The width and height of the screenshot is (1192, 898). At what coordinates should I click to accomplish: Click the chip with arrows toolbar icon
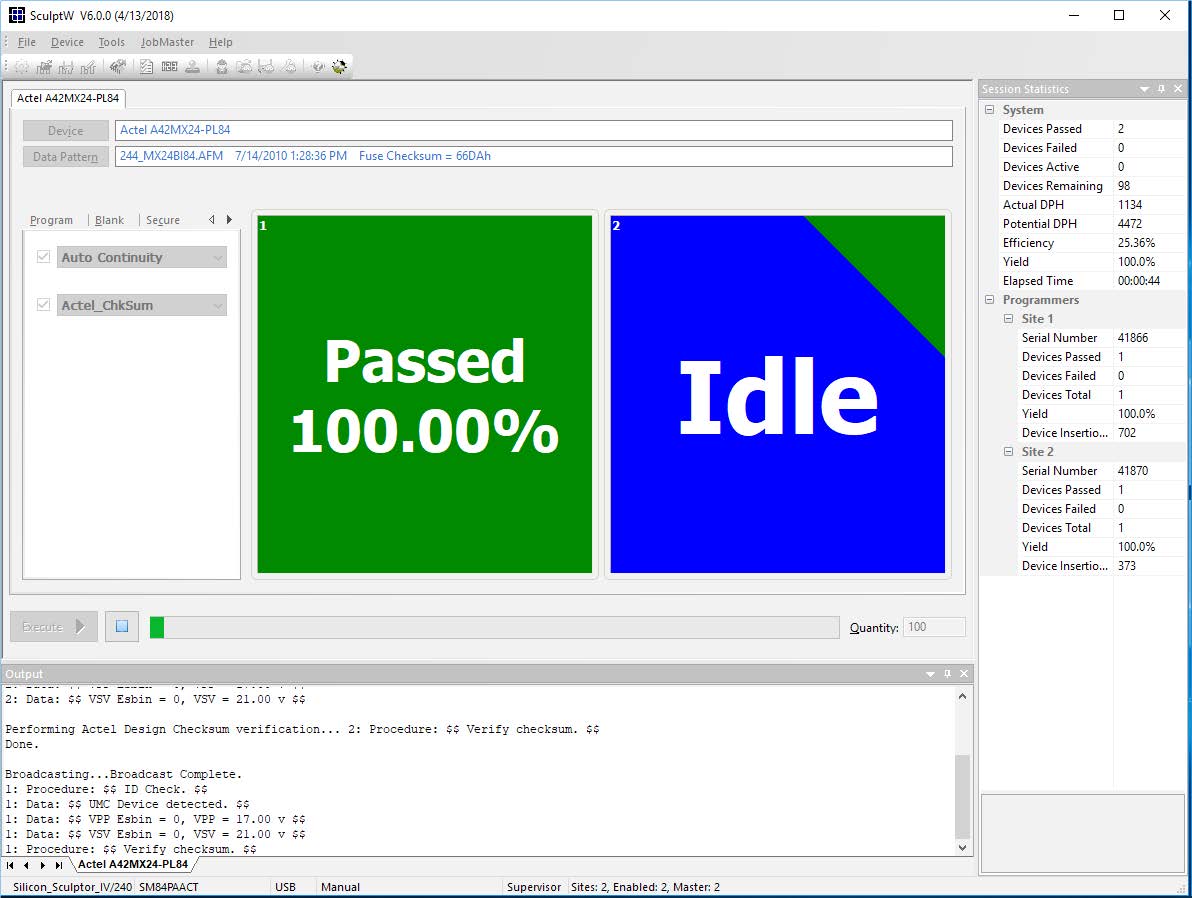click(118, 67)
